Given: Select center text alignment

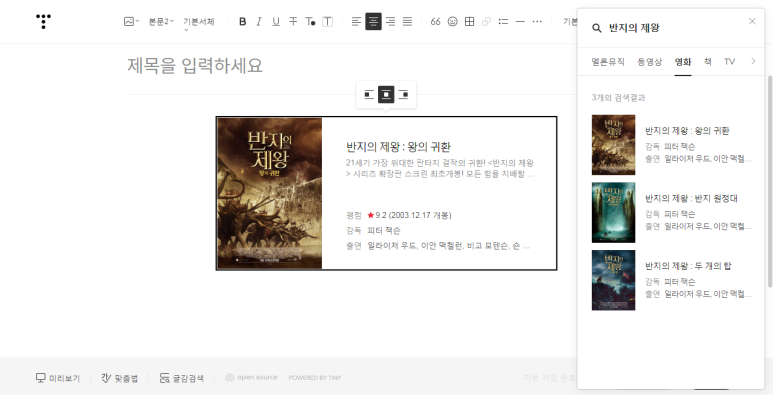Looking at the screenshot, I should click(x=373, y=22).
